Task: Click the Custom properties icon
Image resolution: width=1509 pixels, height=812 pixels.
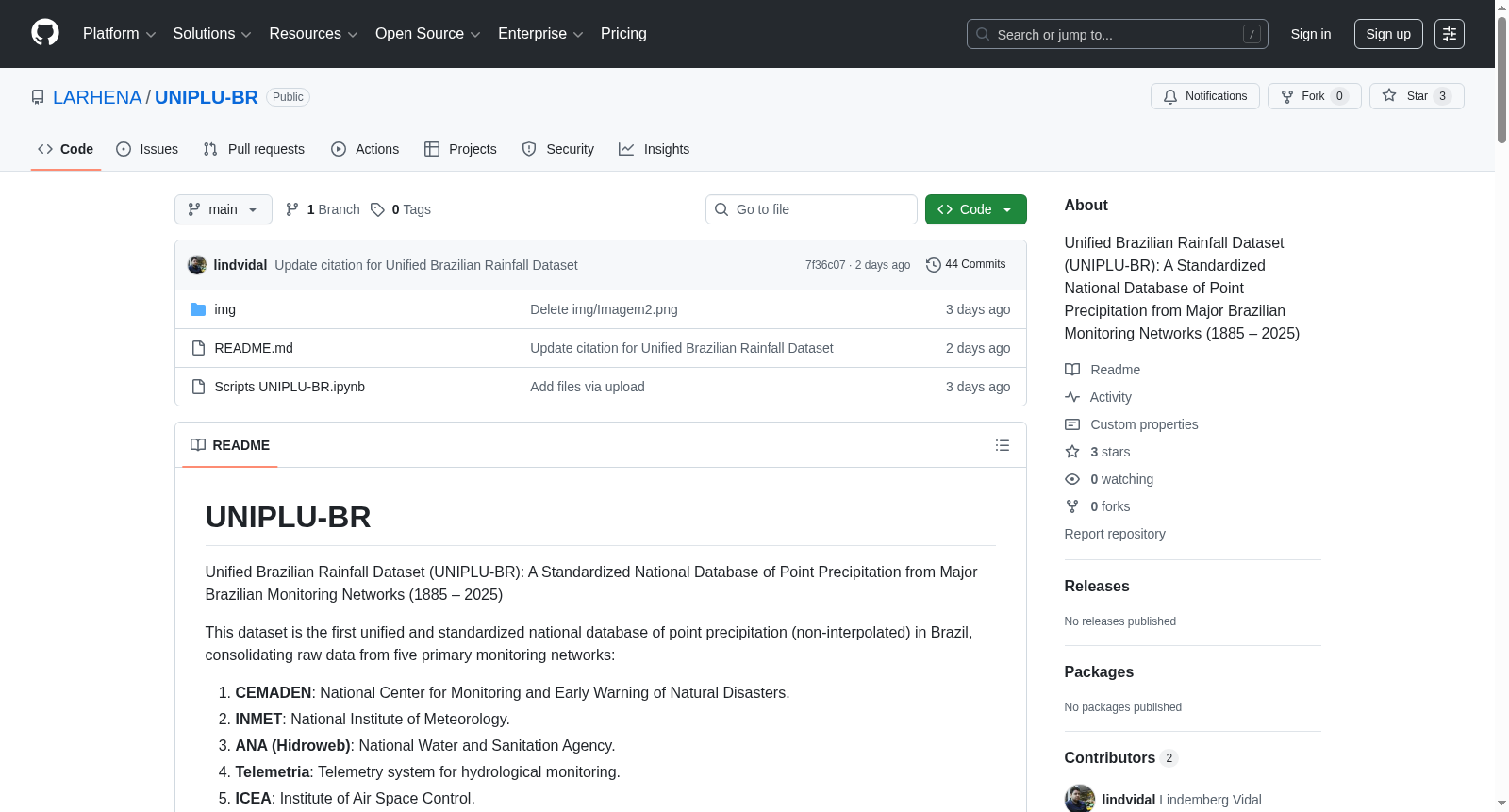Action: click(1072, 424)
